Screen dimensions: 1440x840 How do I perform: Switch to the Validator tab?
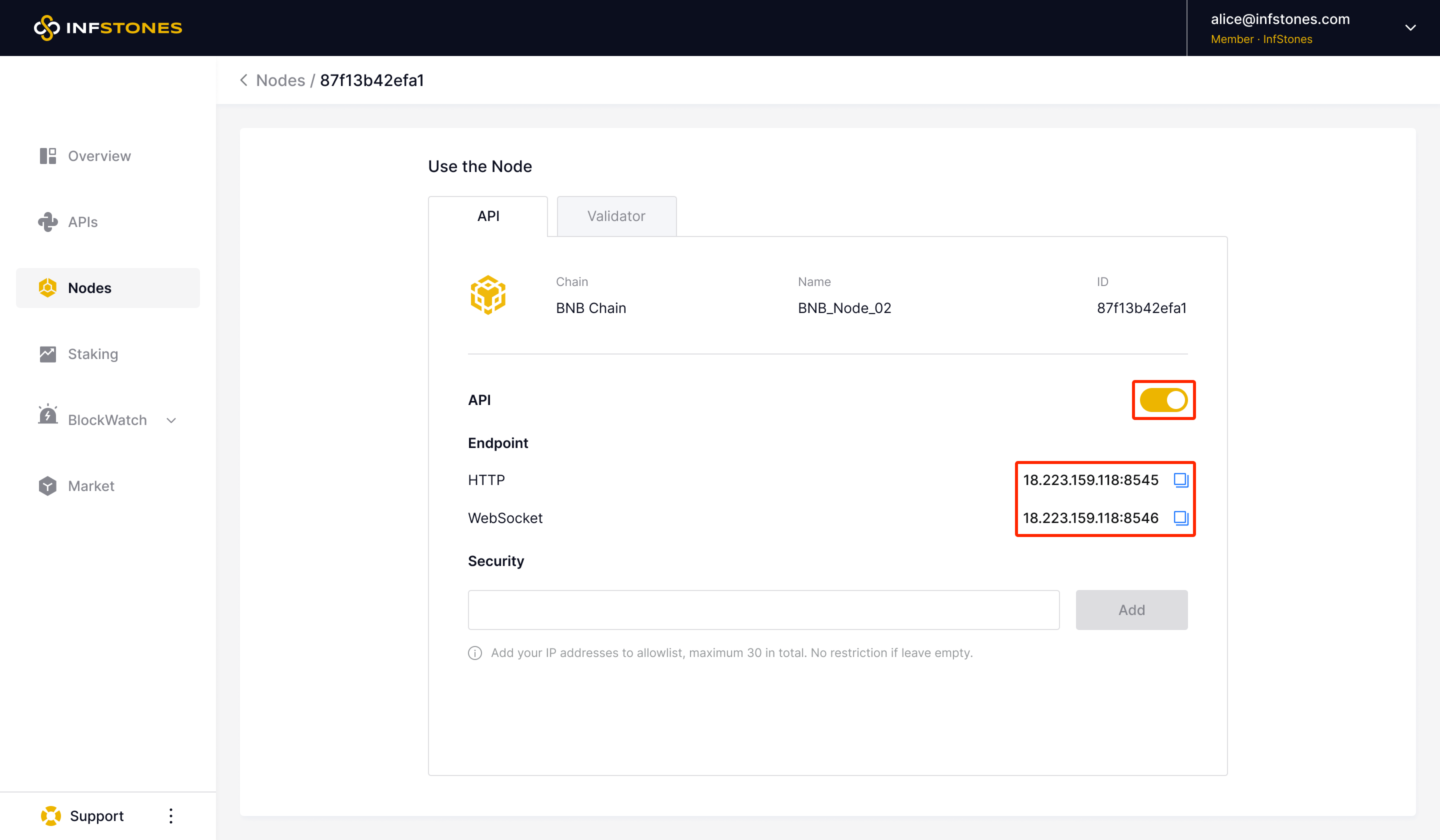tap(616, 216)
